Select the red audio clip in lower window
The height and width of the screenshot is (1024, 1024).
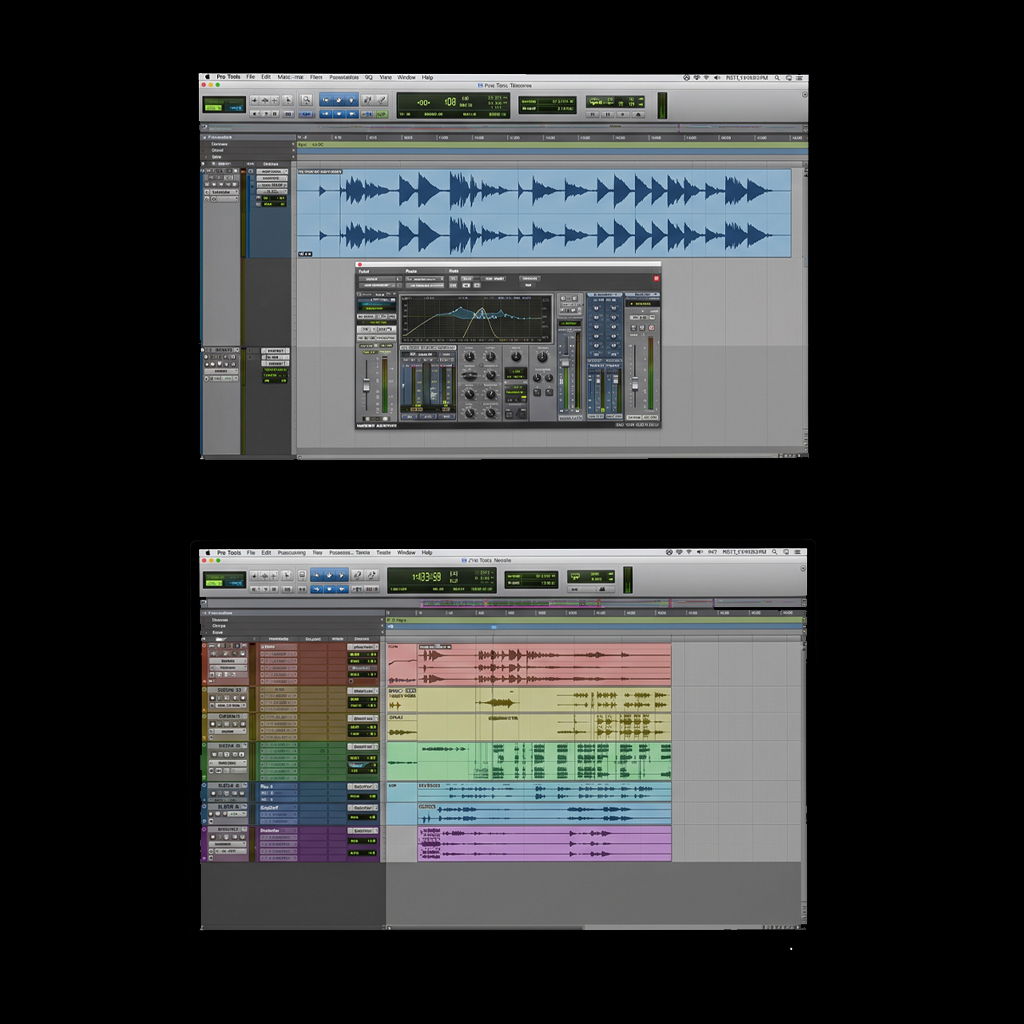[544, 664]
